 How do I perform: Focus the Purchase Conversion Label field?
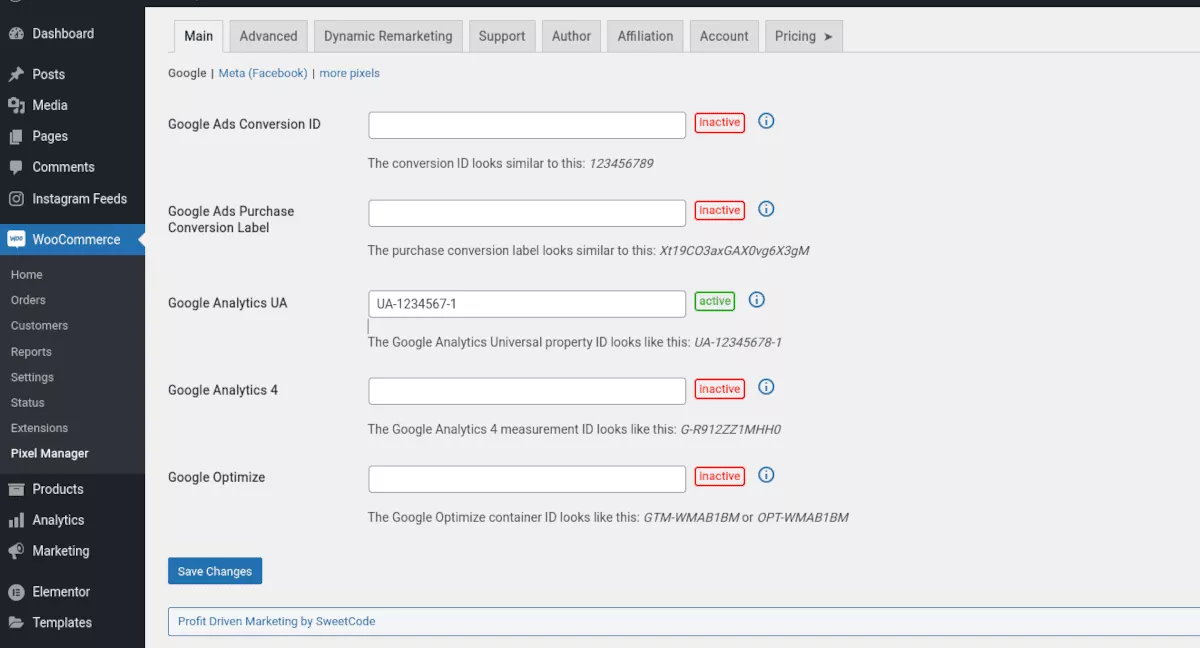coord(527,213)
